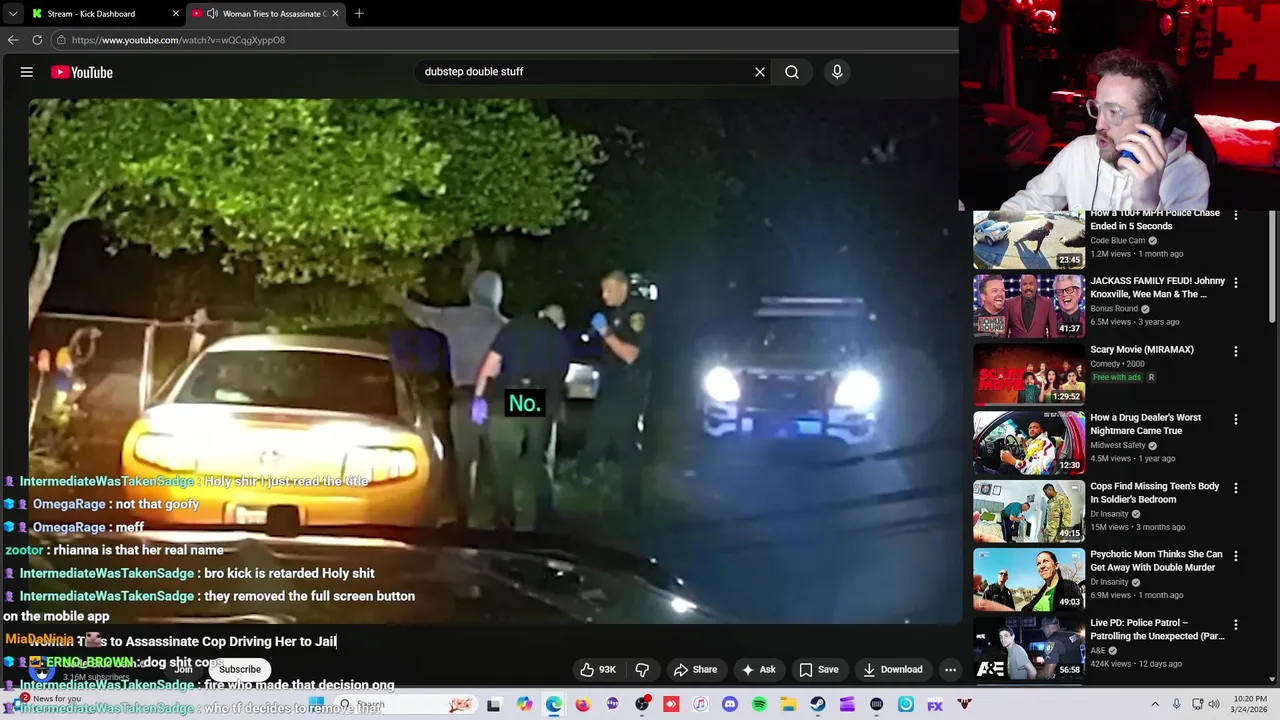This screenshot has height=720, width=1280.
Task: Click the page vertical scrollbar
Action: pos(1273,270)
